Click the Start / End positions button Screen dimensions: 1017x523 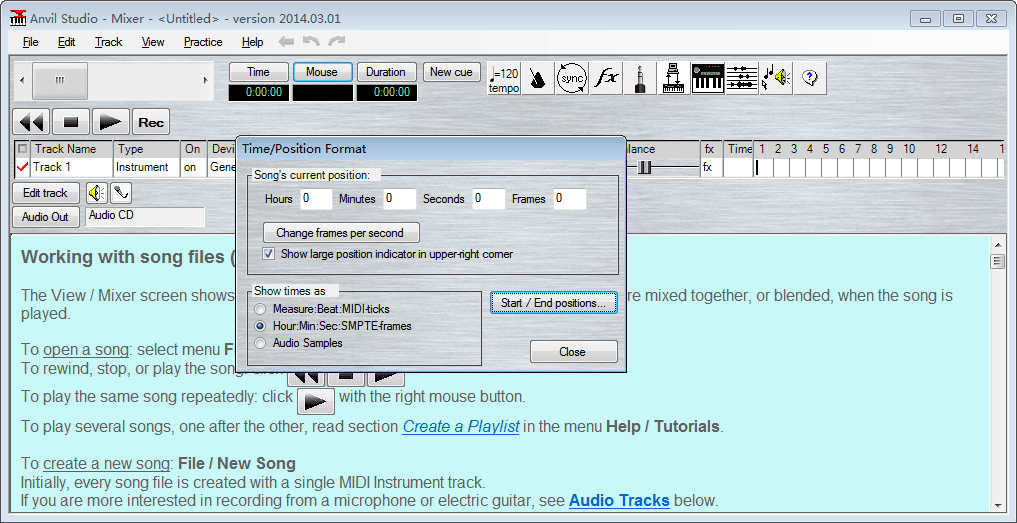(x=553, y=302)
